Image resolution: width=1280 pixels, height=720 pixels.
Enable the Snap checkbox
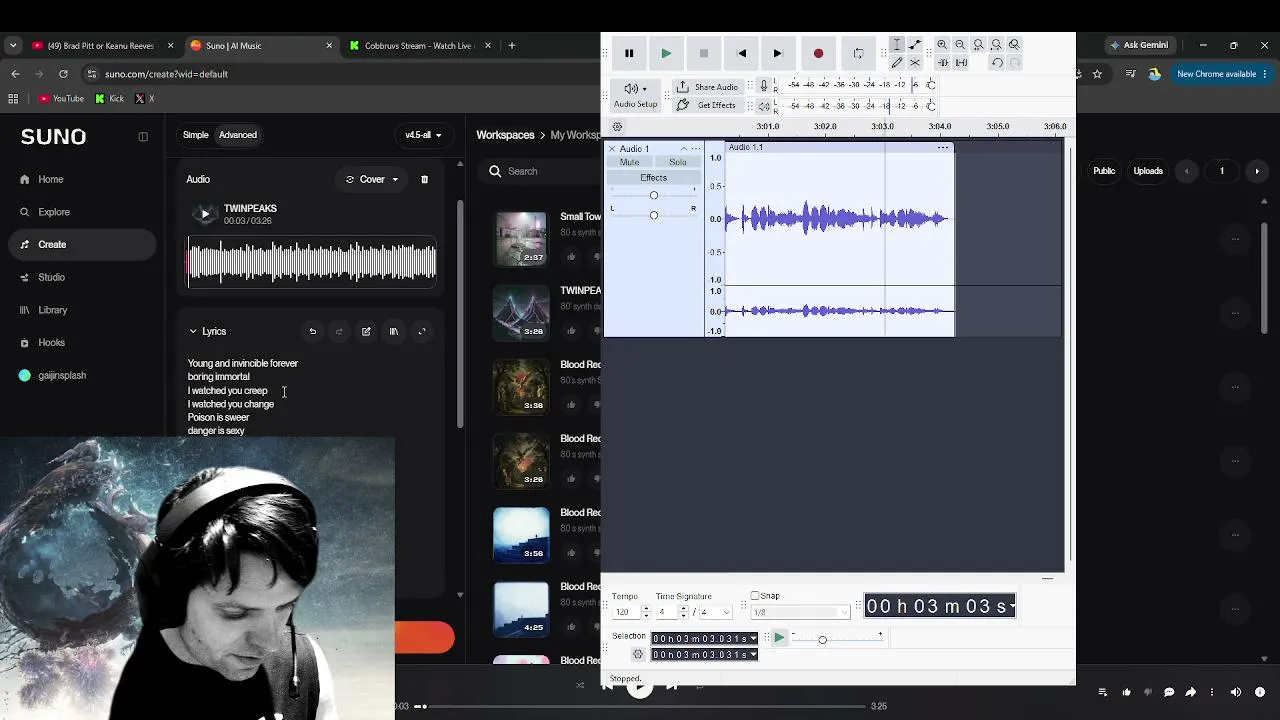click(755, 596)
